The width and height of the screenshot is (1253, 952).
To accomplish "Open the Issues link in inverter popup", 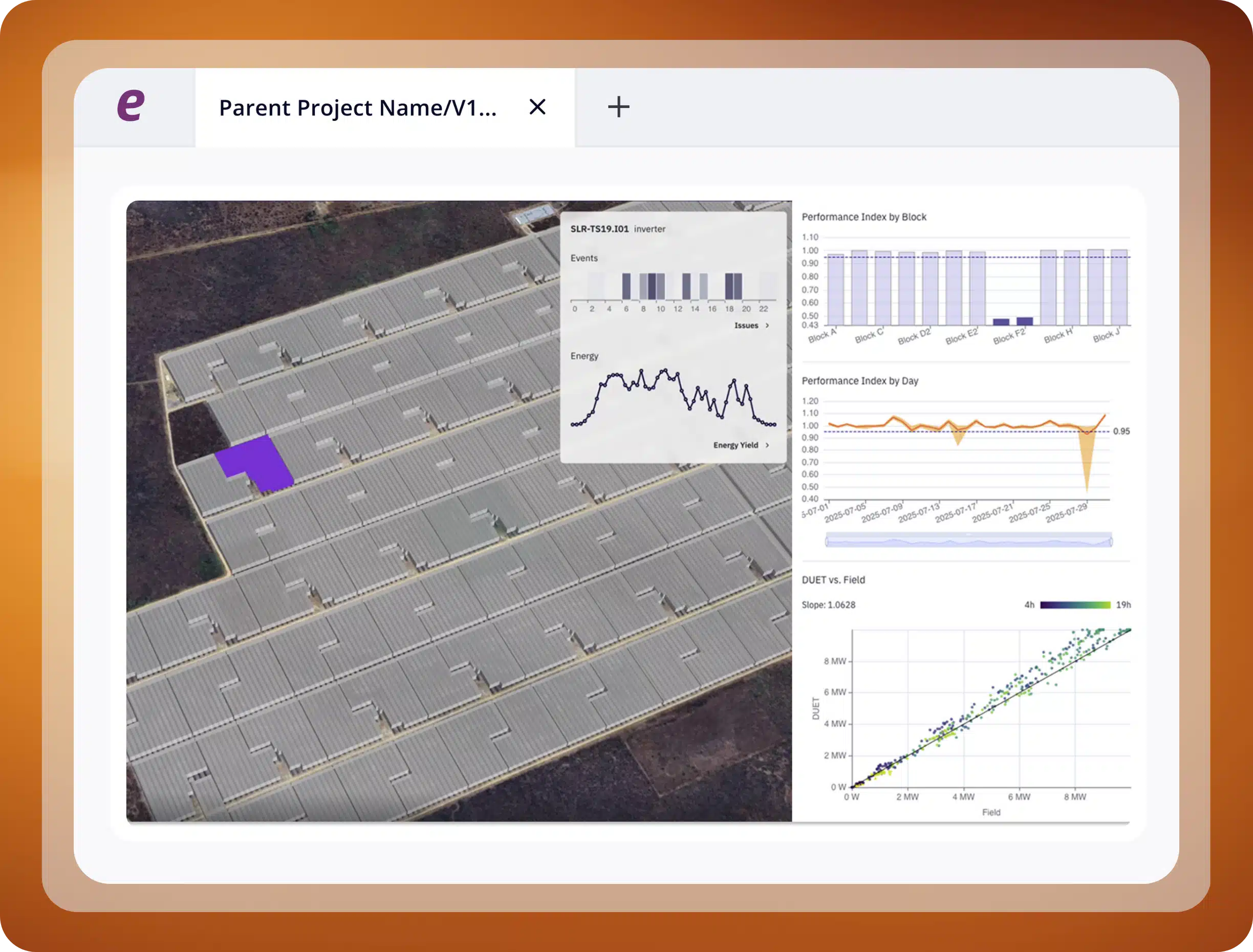I will (746, 326).
